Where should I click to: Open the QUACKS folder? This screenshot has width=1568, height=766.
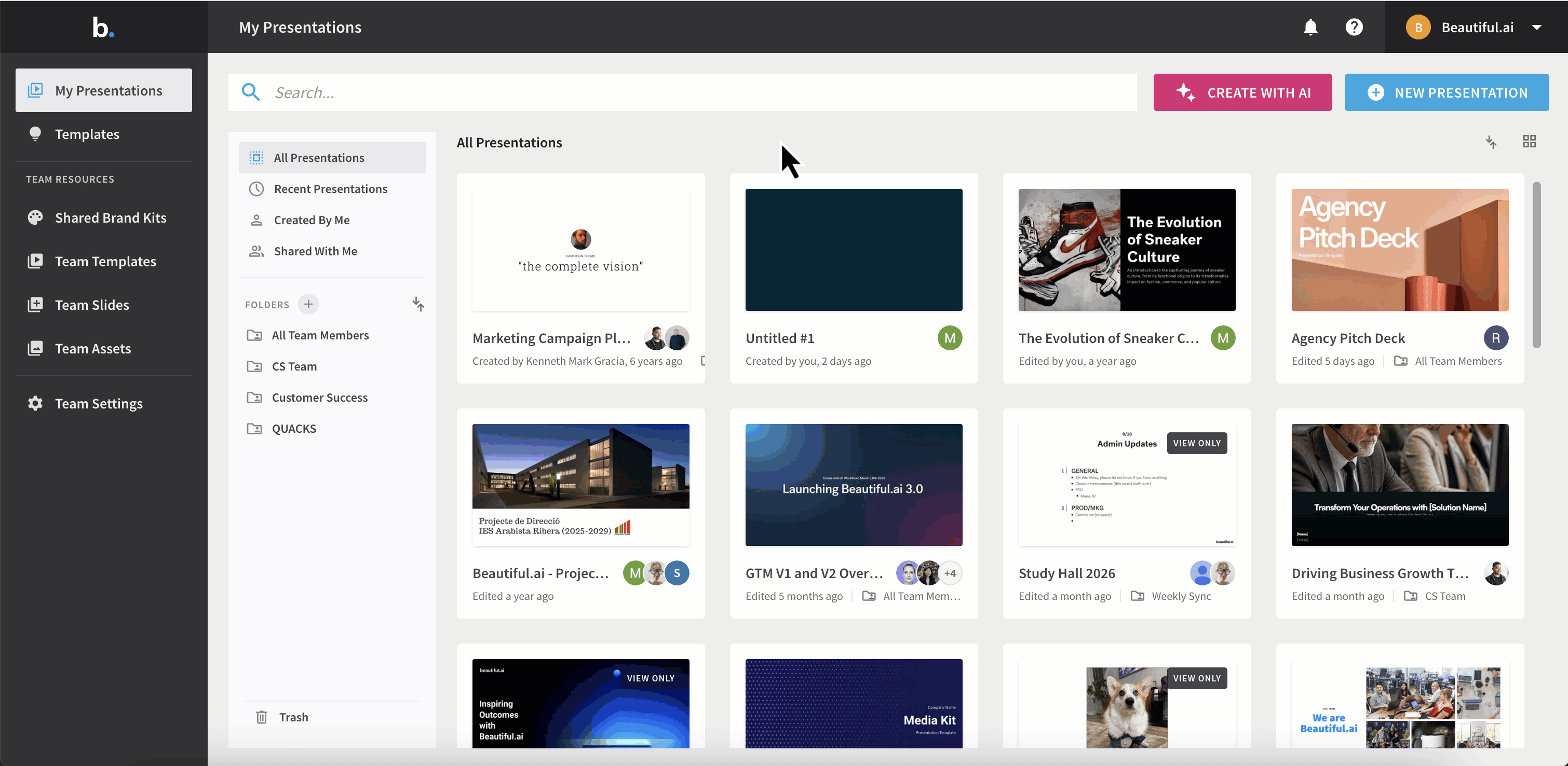pos(332,428)
